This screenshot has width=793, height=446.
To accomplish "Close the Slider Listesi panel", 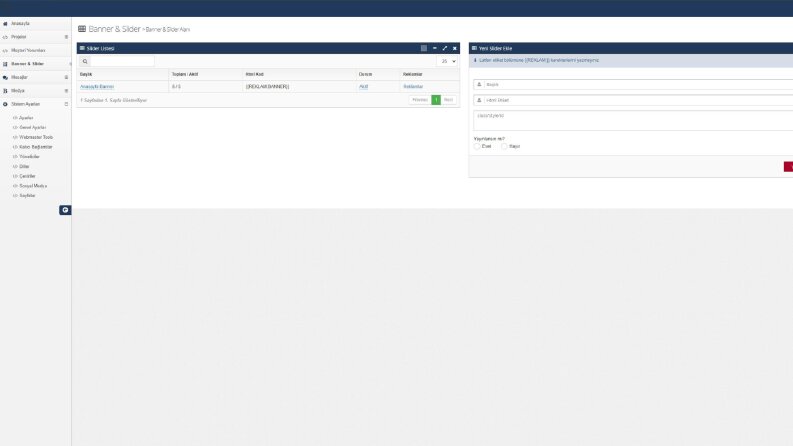I will [x=455, y=48].
